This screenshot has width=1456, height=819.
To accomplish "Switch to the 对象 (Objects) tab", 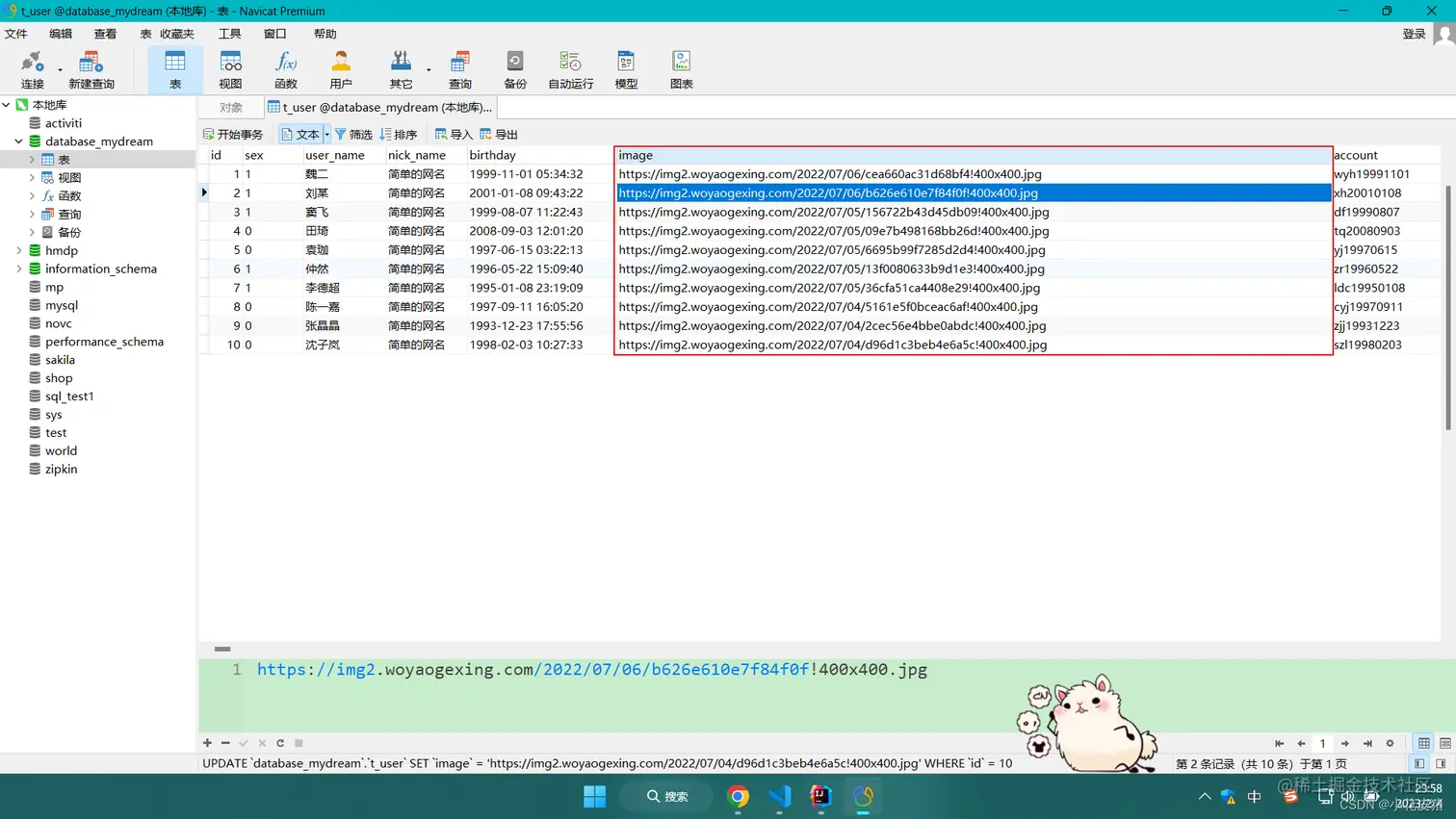I will click(231, 107).
